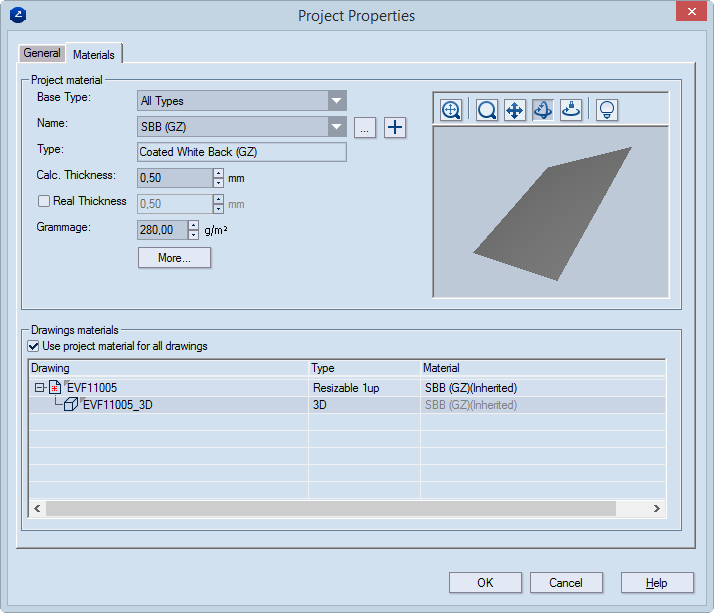Image resolution: width=714 pixels, height=613 pixels.
Task: Click the plus icon to add material
Action: click(x=395, y=127)
